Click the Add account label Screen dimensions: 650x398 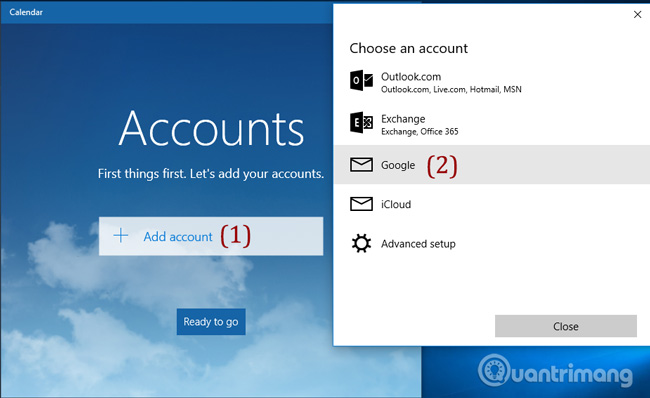pos(178,237)
